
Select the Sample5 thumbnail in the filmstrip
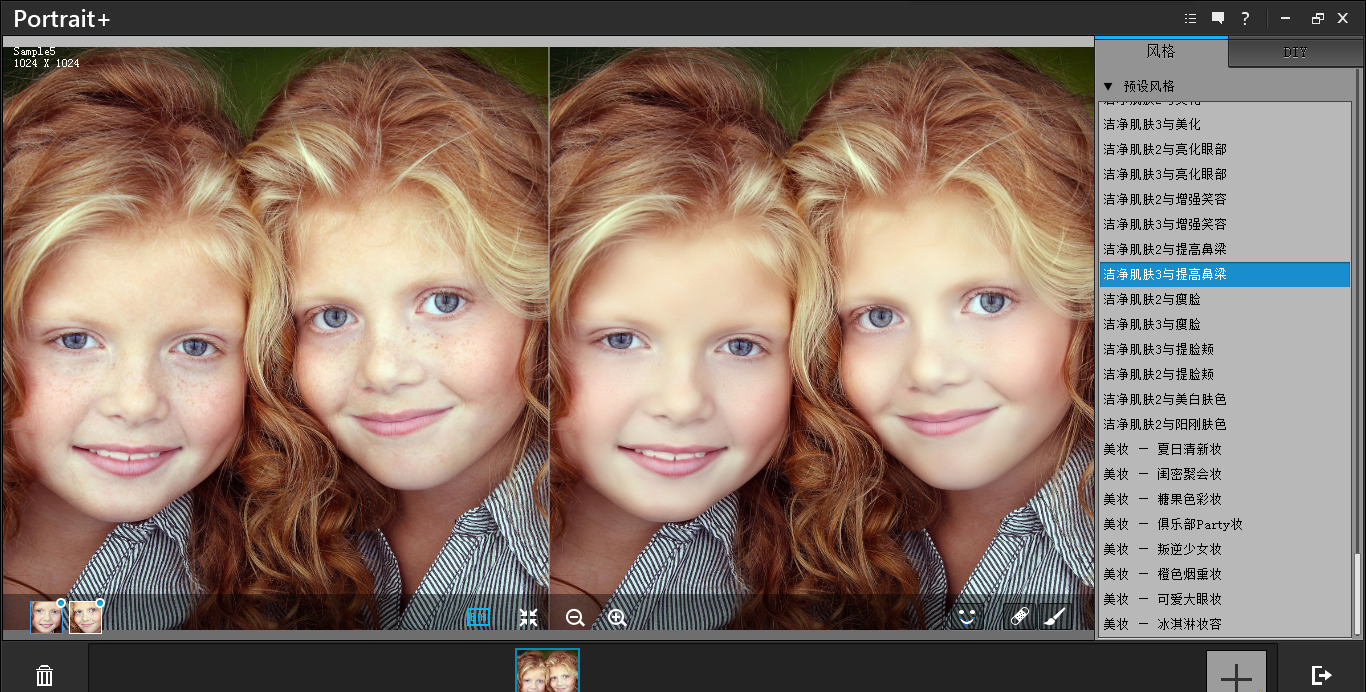(x=547, y=671)
